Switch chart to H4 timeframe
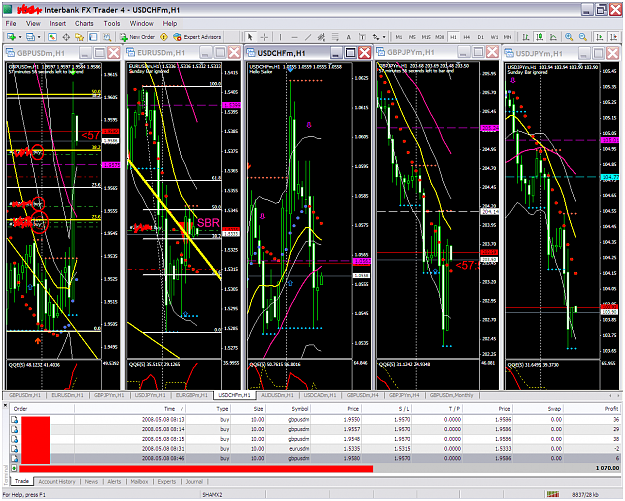Screen dimensions: 625x501 click(x=467, y=37)
